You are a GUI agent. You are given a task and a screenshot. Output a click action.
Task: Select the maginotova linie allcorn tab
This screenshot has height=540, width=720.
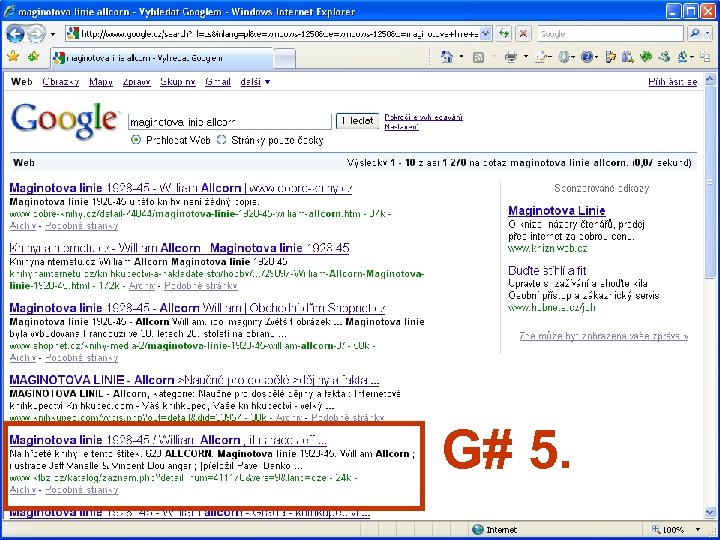163,58
